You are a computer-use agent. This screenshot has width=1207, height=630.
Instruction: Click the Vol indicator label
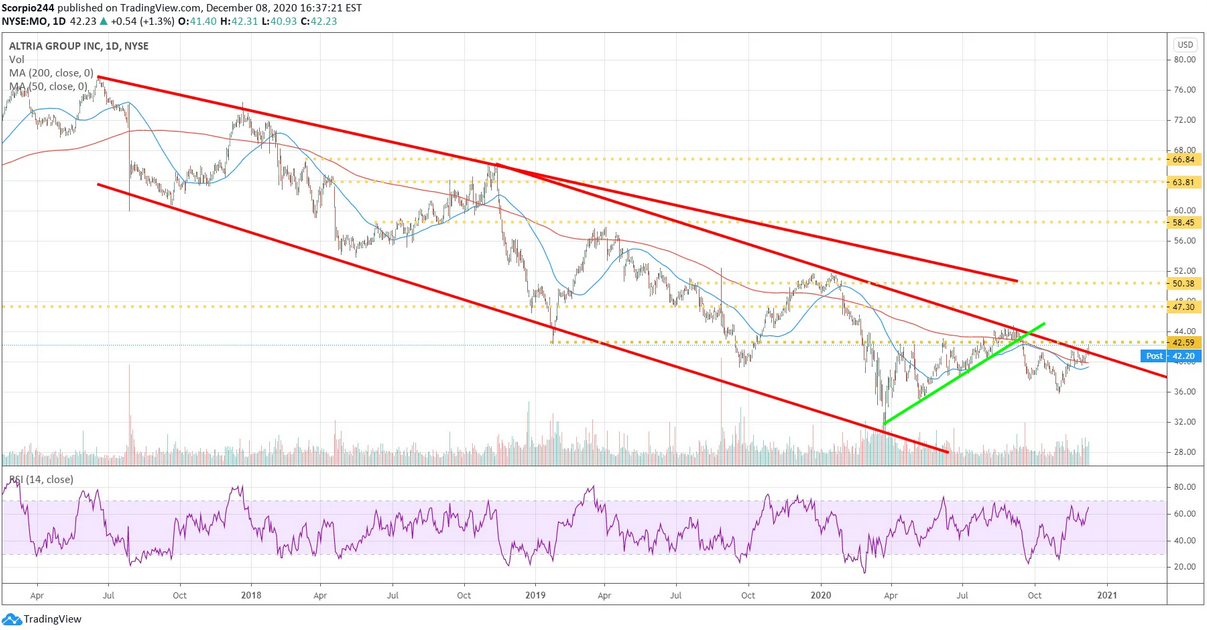coord(17,60)
